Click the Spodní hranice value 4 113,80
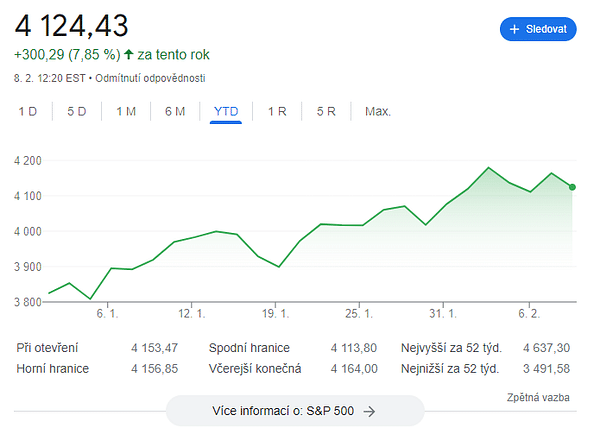The width and height of the screenshot is (600, 433). (354, 348)
